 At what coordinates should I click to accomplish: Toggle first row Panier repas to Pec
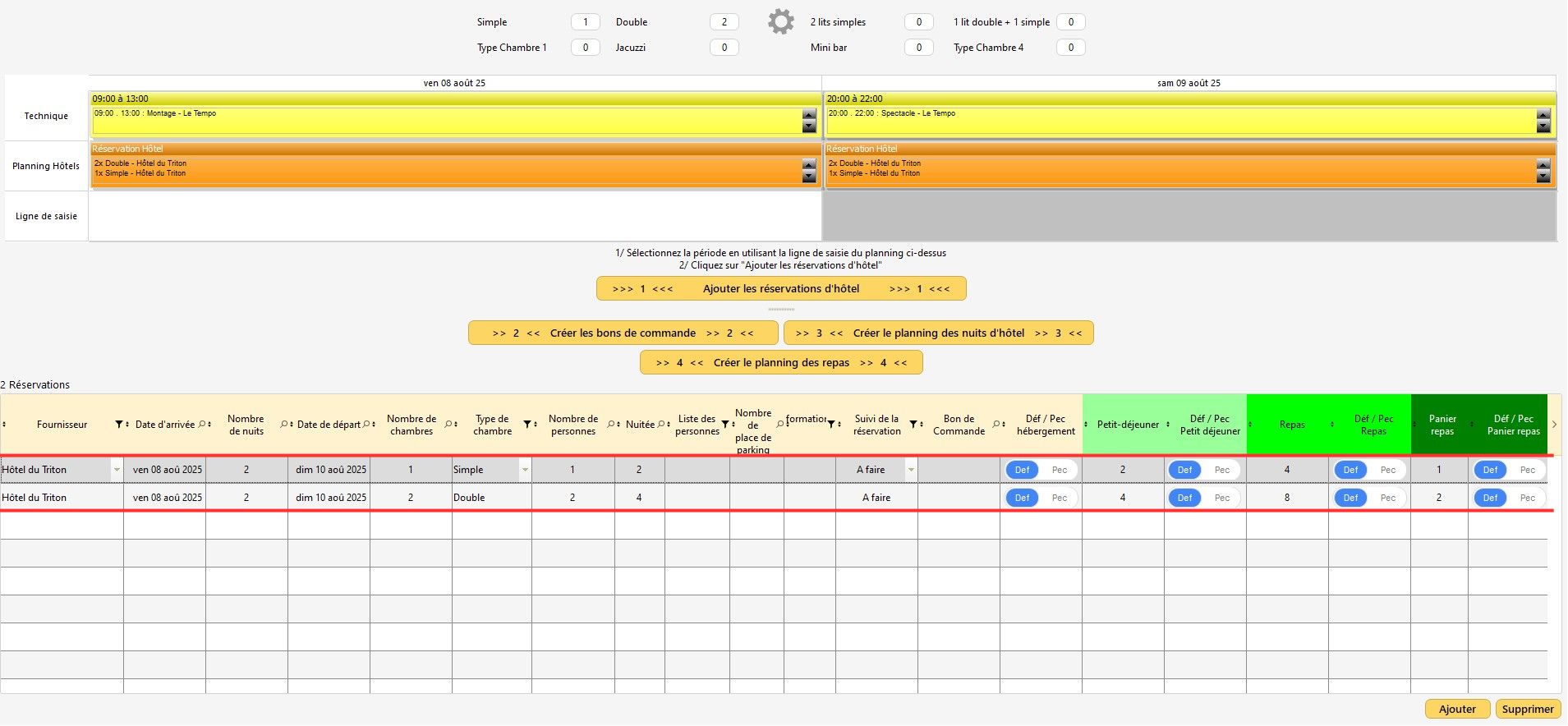tap(1527, 470)
